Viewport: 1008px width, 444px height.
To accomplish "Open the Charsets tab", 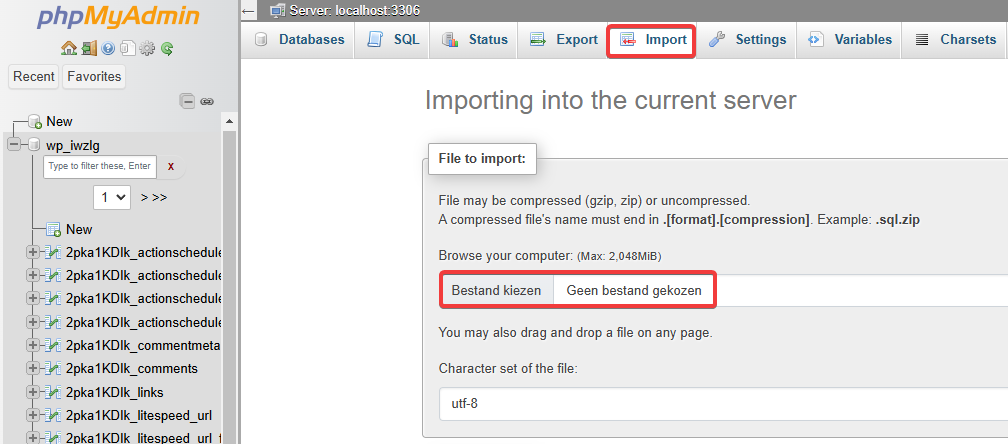I will coord(955,40).
